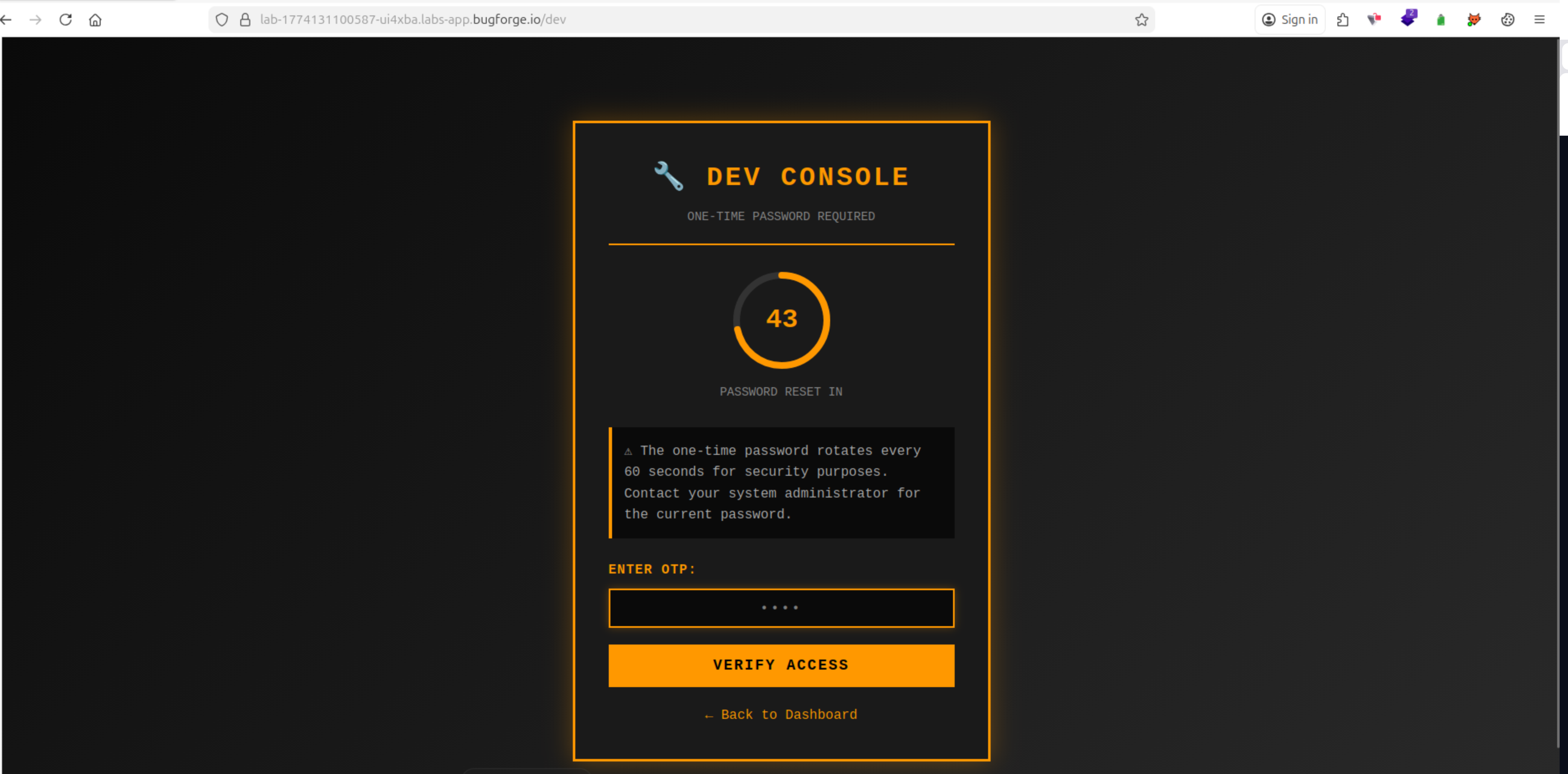Select the ENTER OTP password field
The image size is (1568, 774).
(781, 608)
